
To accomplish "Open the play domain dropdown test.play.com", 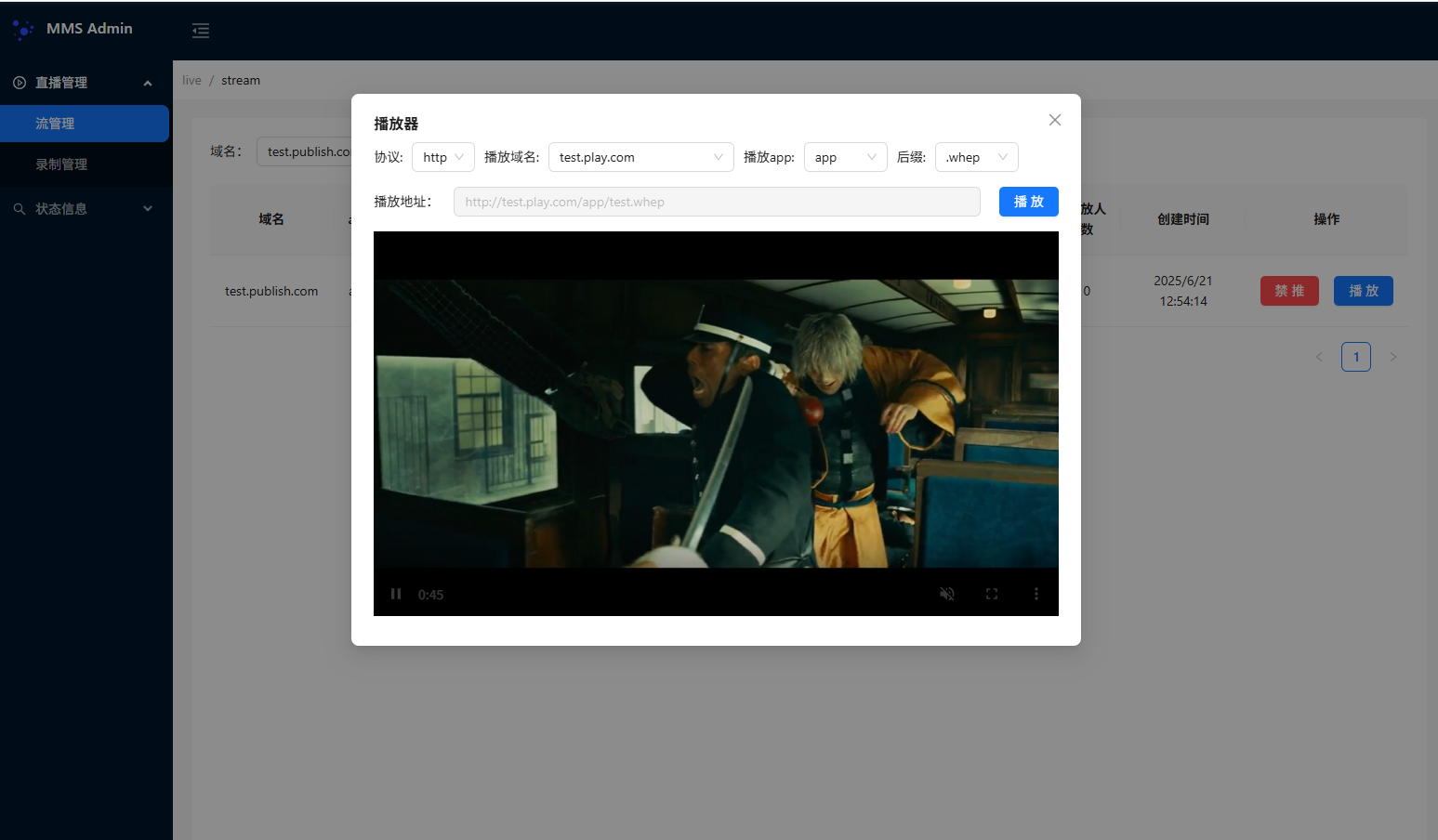I will tap(641, 157).
